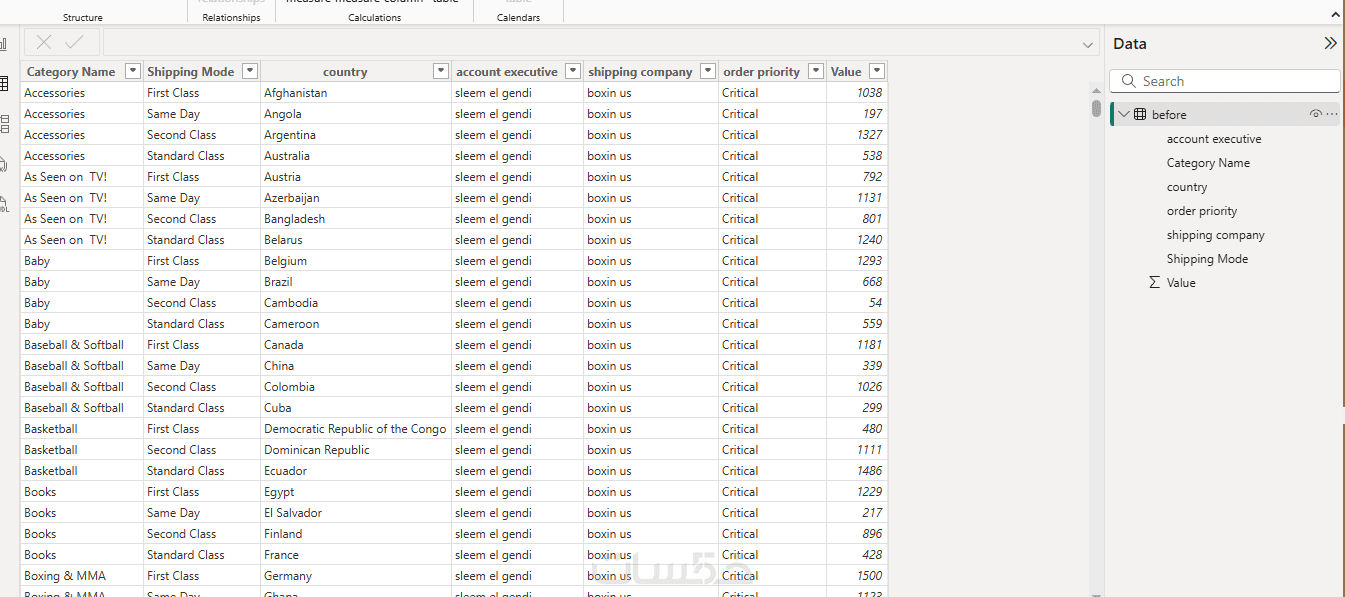Viewport: 1345px width, 597px height.
Task: Select Value field in Data pane
Action: coord(1181,283)
